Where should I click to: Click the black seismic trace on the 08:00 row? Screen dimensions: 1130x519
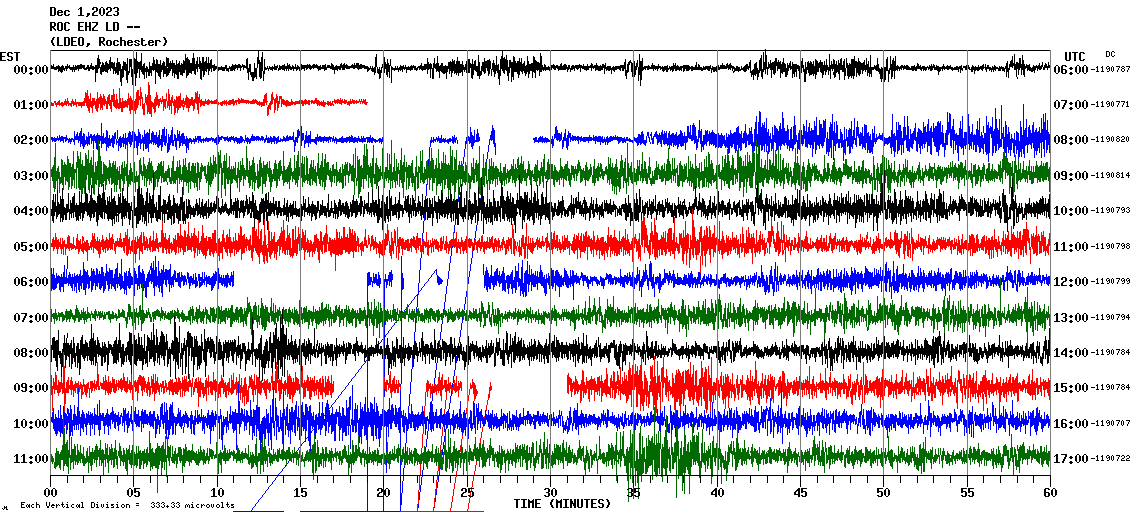pos(550,351)
